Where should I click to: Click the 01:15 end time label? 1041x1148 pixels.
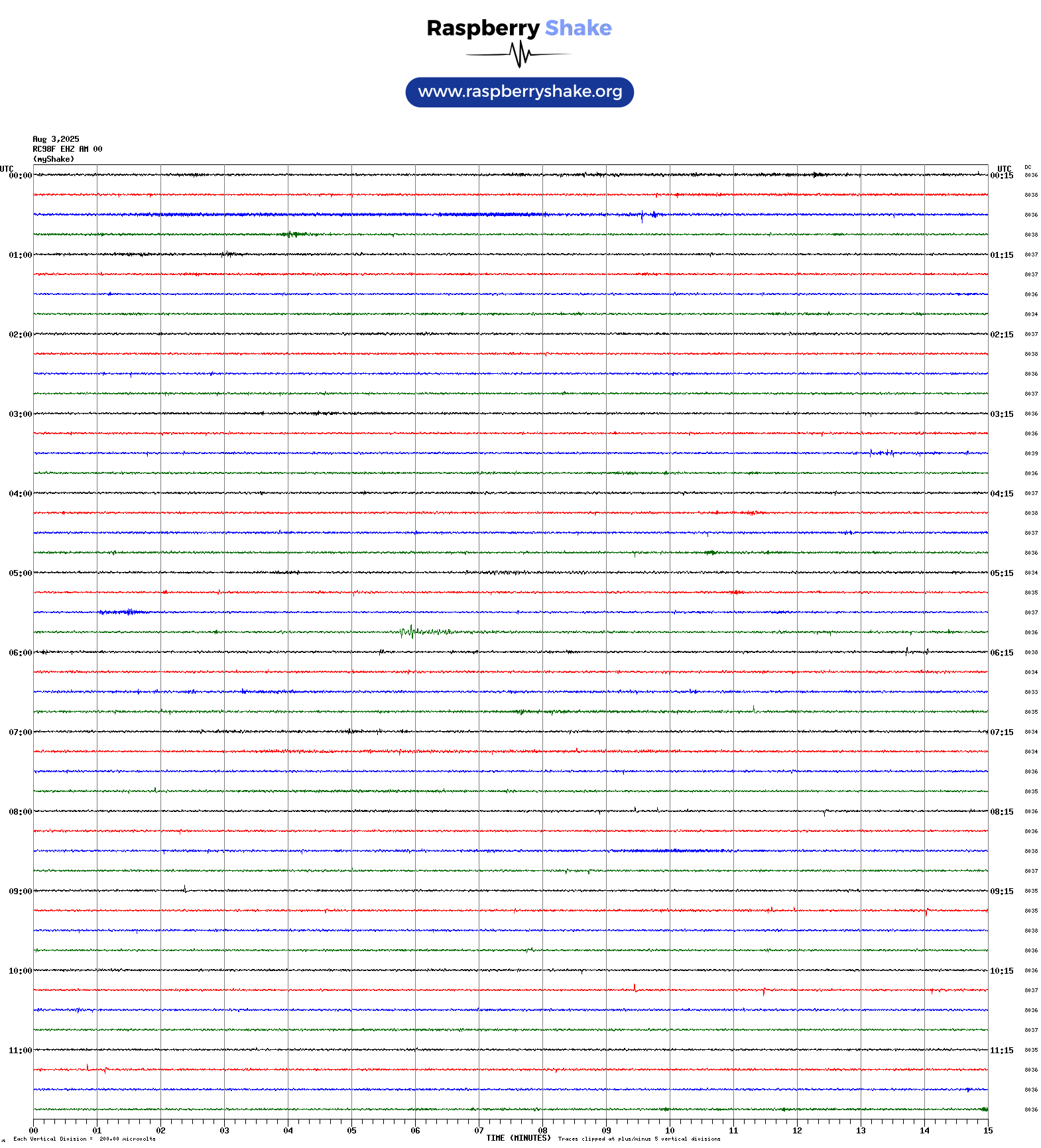coord(1002,255)
